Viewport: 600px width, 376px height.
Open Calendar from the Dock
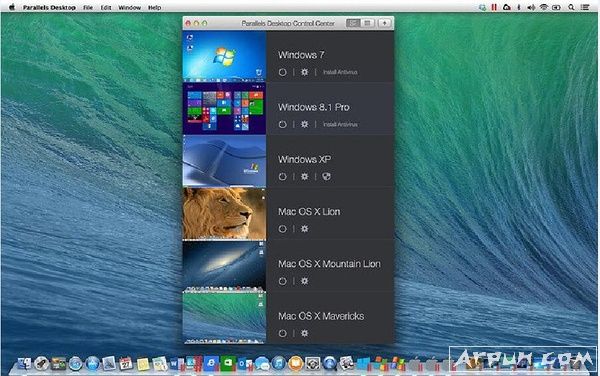pos(126,363)
